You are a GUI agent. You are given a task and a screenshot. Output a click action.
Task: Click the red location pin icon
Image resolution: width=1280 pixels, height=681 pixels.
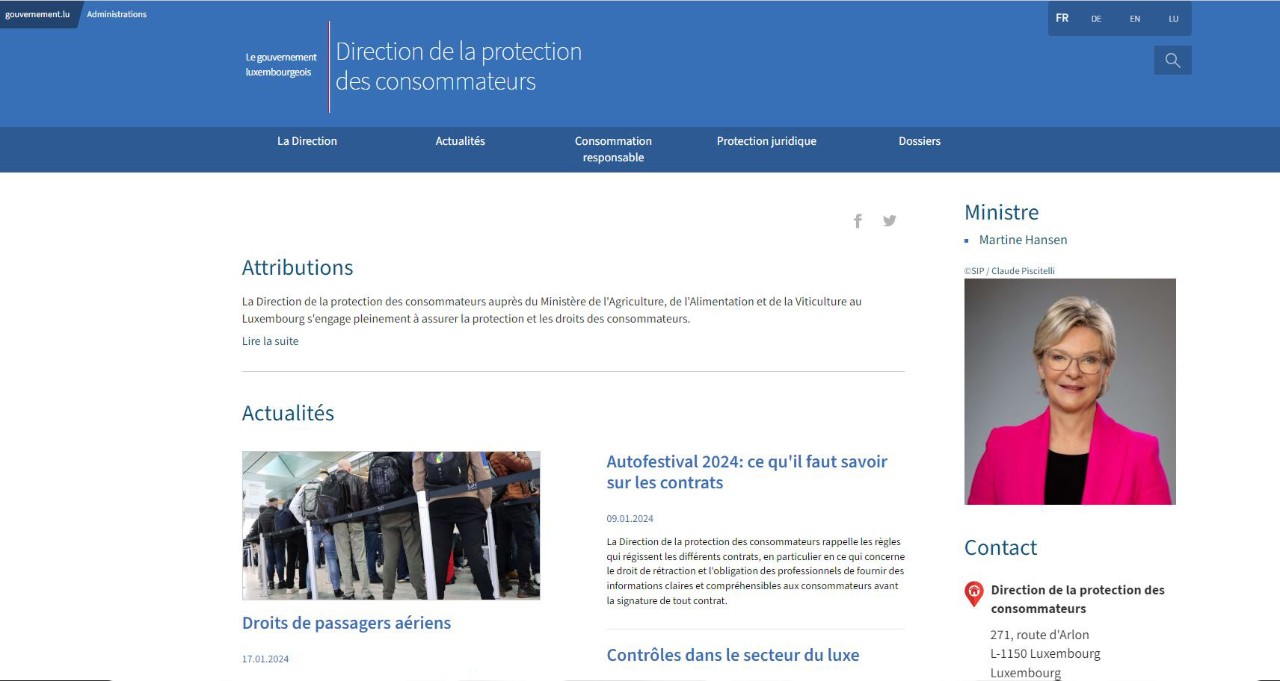click(973, 594)
